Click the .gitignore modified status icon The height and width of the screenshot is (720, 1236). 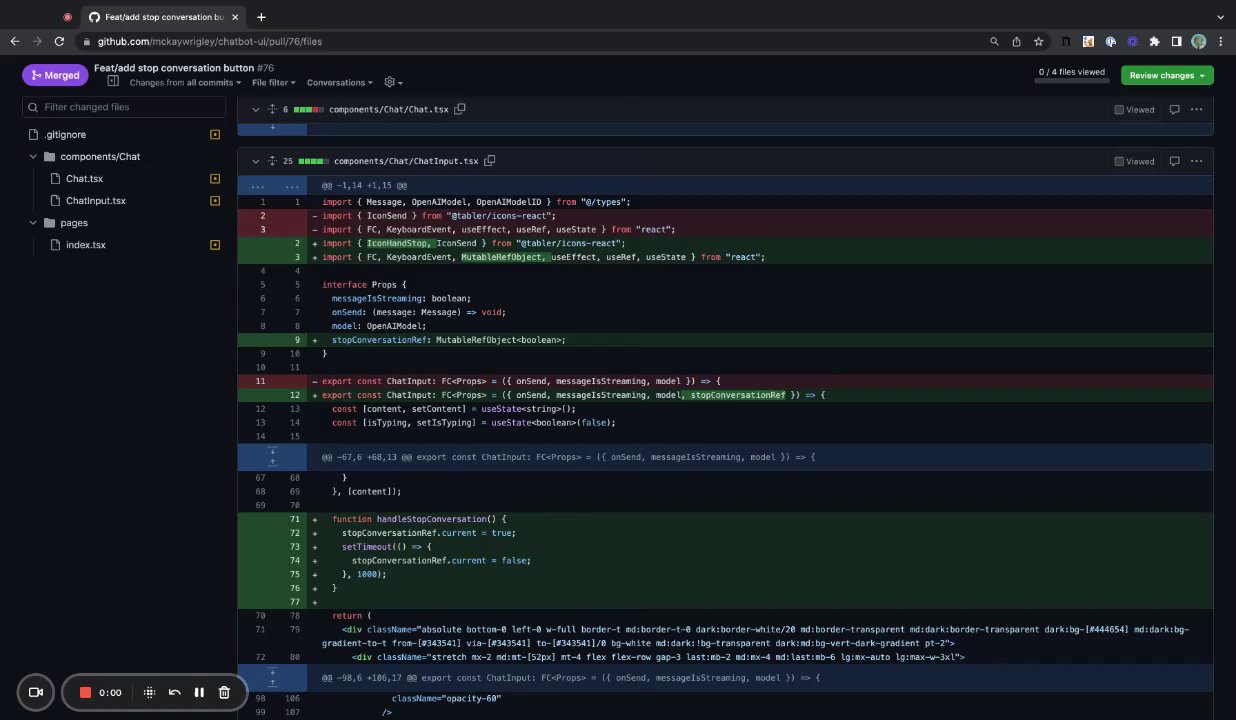click(214, 134)
